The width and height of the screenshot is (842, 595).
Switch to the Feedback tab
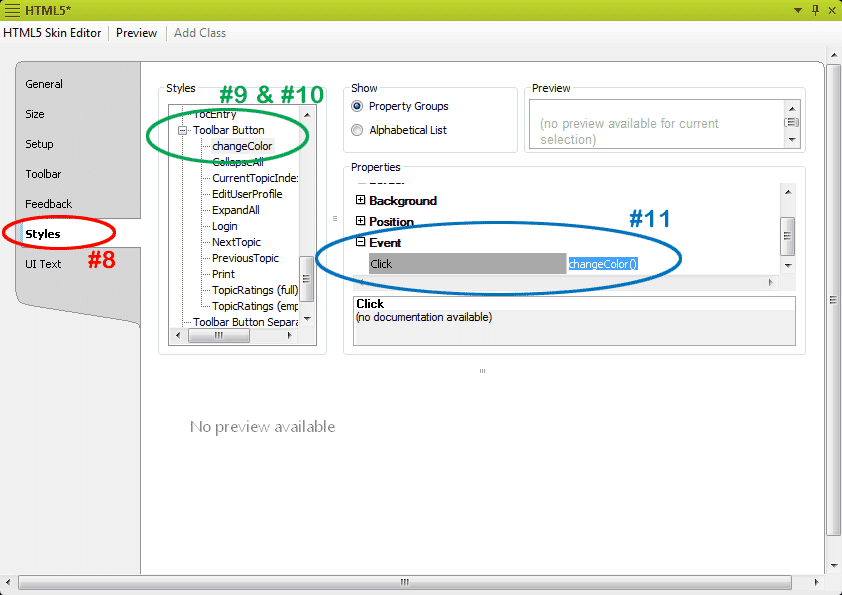point(48,204)
